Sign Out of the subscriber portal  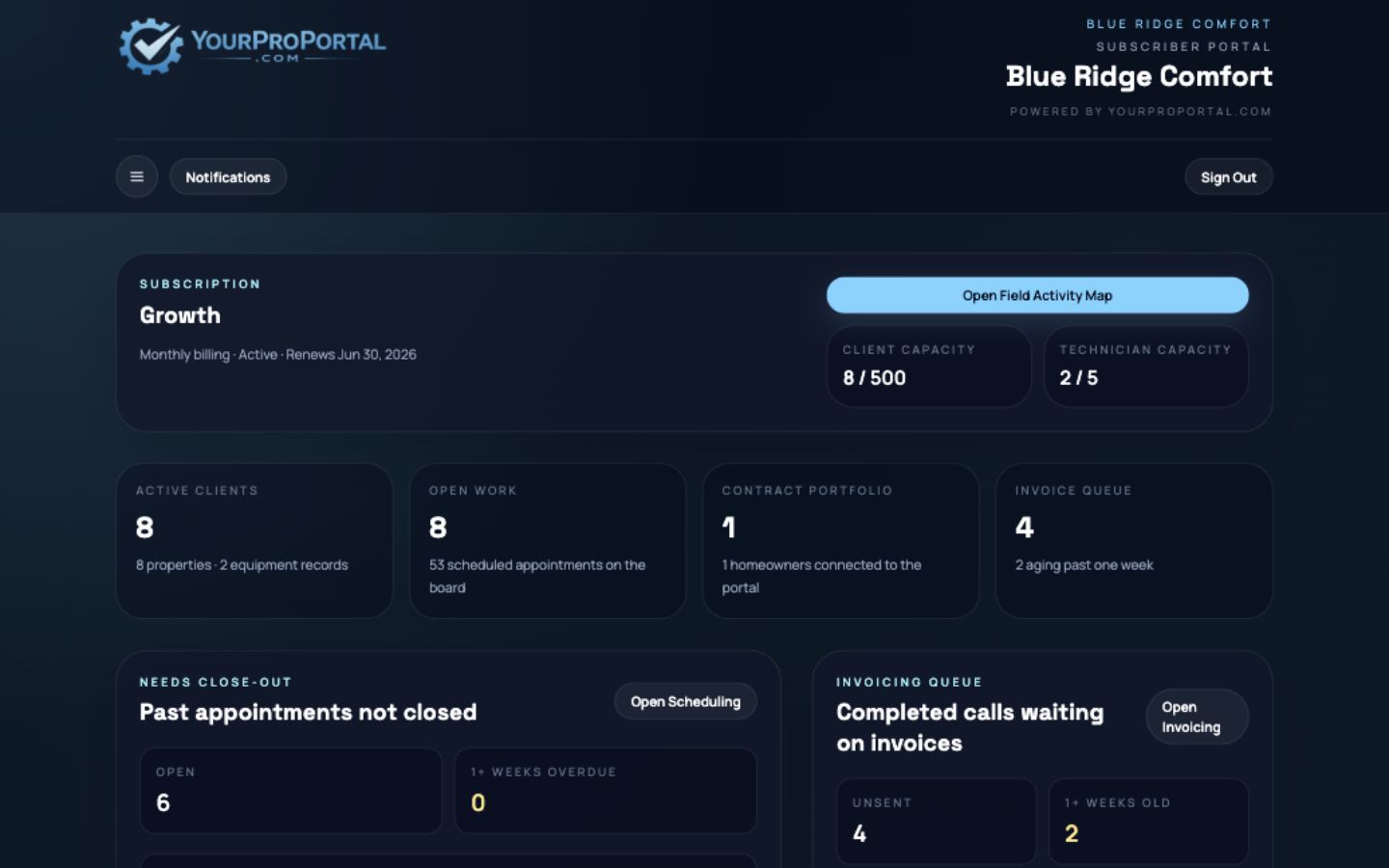click(1228, 176)
